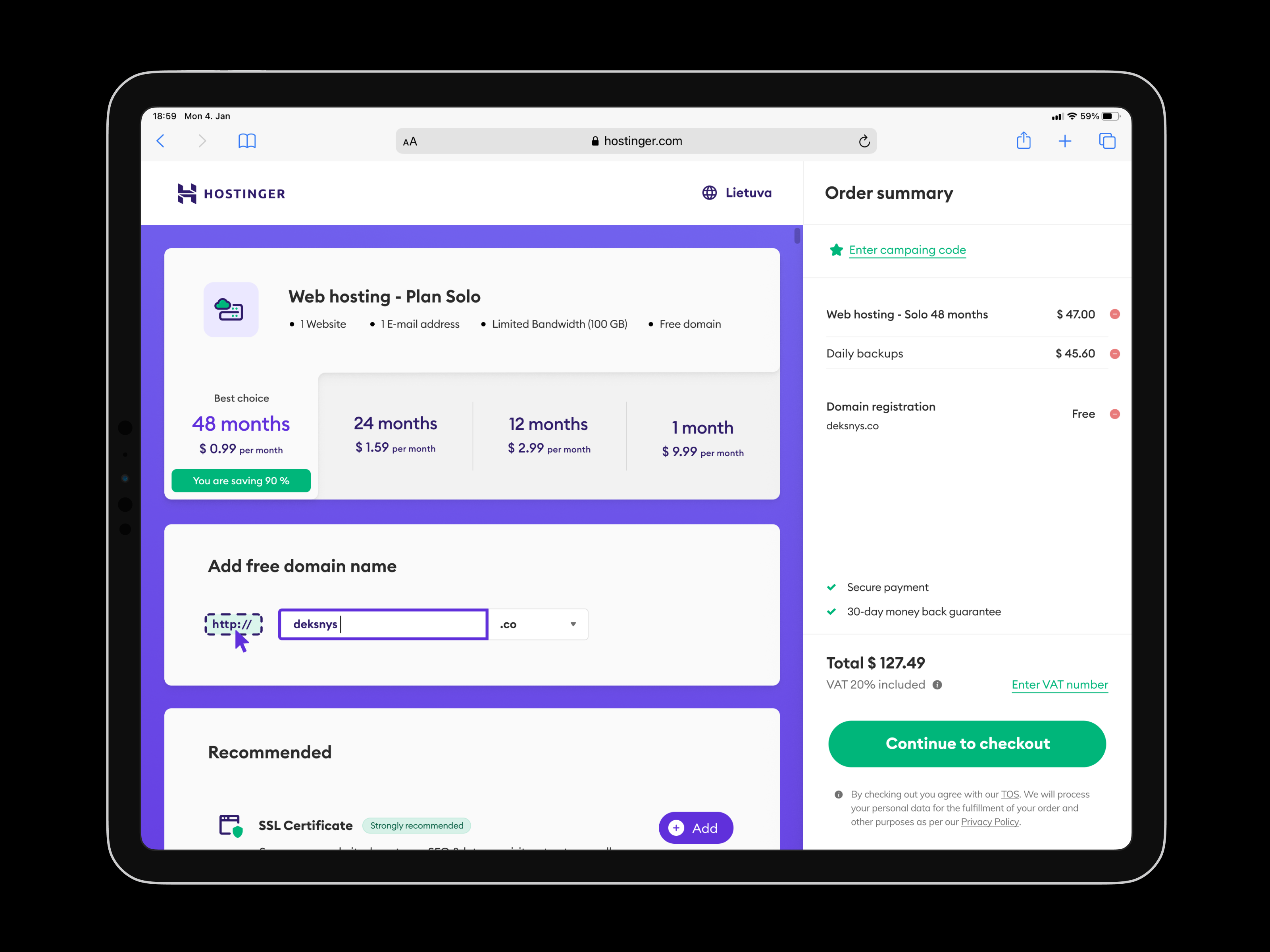The width and height of the screenshot is (1270, 952).
Task: Click the '$ 47.00' hosting price
Action: click(1076, 315)
